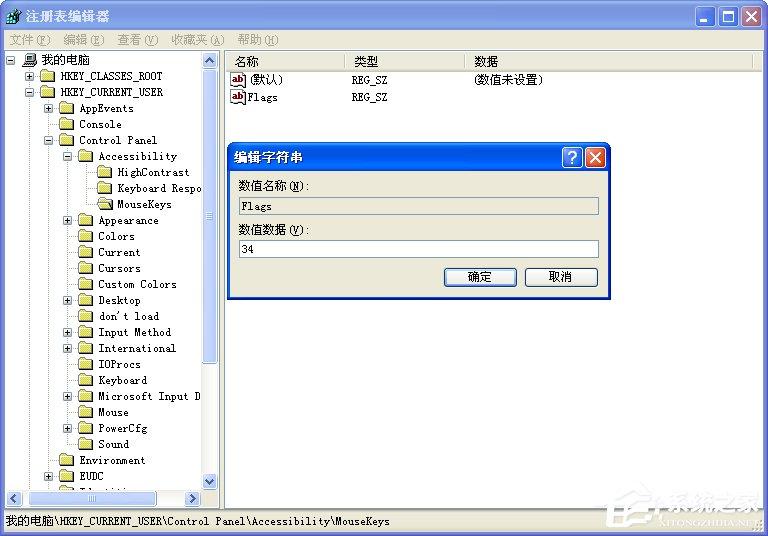Click the AppEvents folder icon
Image resolution: width=768 pixels, height=536 pixels.
click(x=67, y=108)
